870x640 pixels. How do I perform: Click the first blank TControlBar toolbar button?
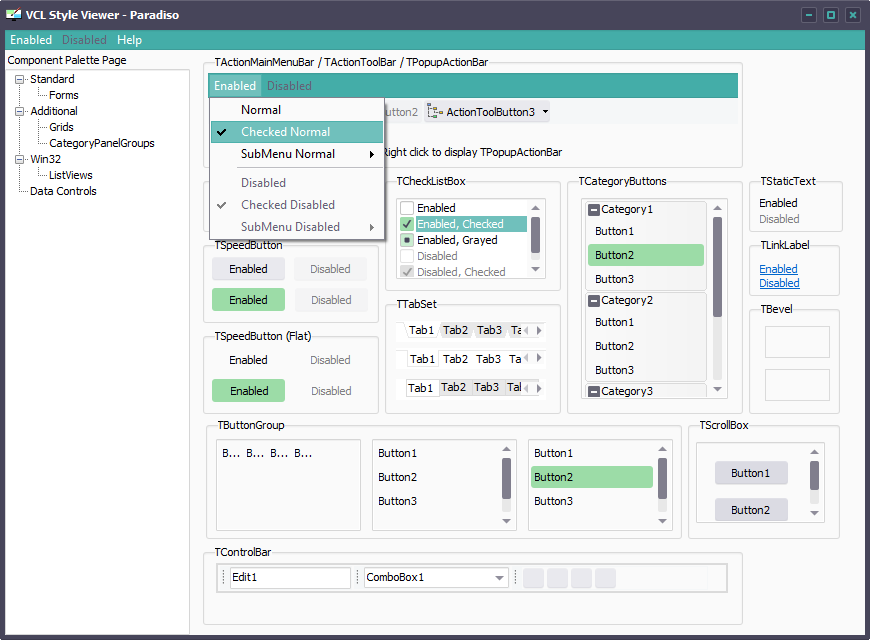point(533,578)
